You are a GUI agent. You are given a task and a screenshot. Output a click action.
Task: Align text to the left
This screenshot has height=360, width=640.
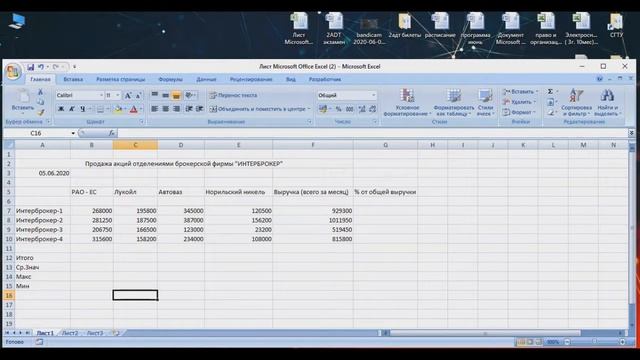tap(155, 109)
